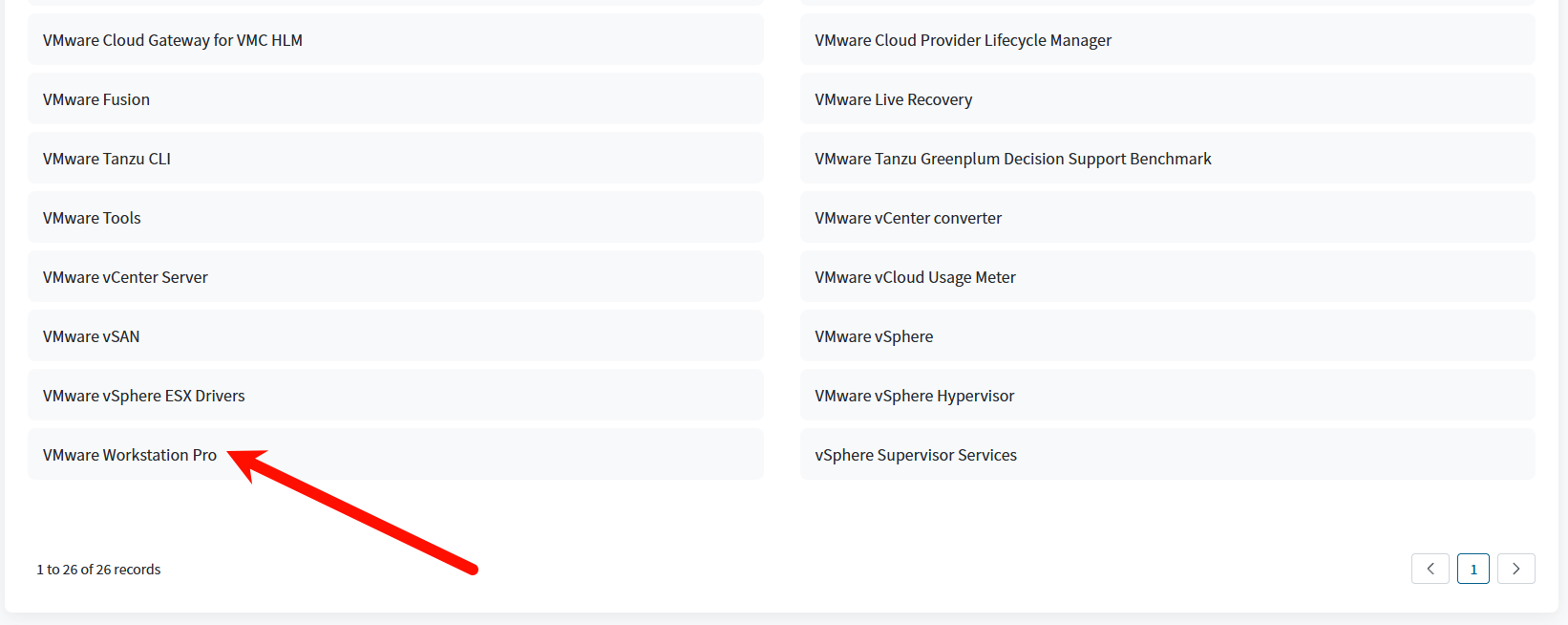Open vSphere Supervisor Services
Image resolution: width=1568 pixels, height=625 pixels.
click(x=915, y=455)
